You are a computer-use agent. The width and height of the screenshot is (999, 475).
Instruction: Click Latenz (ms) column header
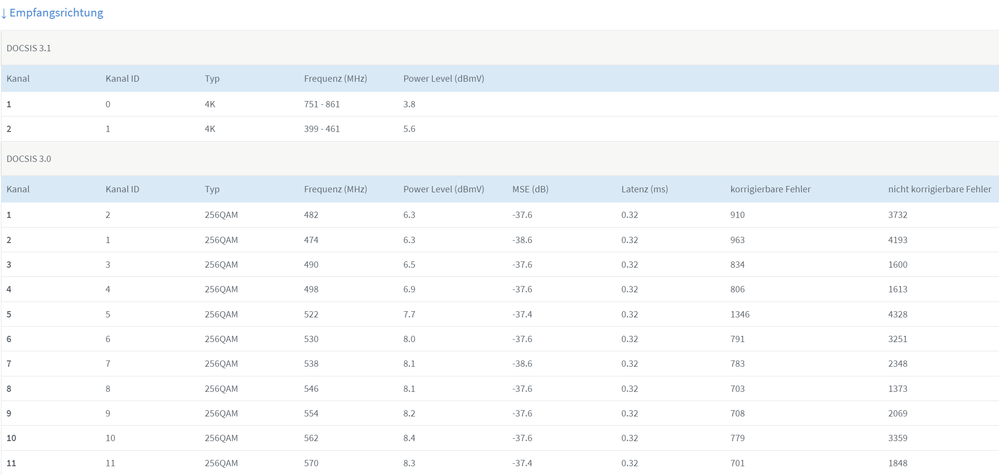[645, 189]
